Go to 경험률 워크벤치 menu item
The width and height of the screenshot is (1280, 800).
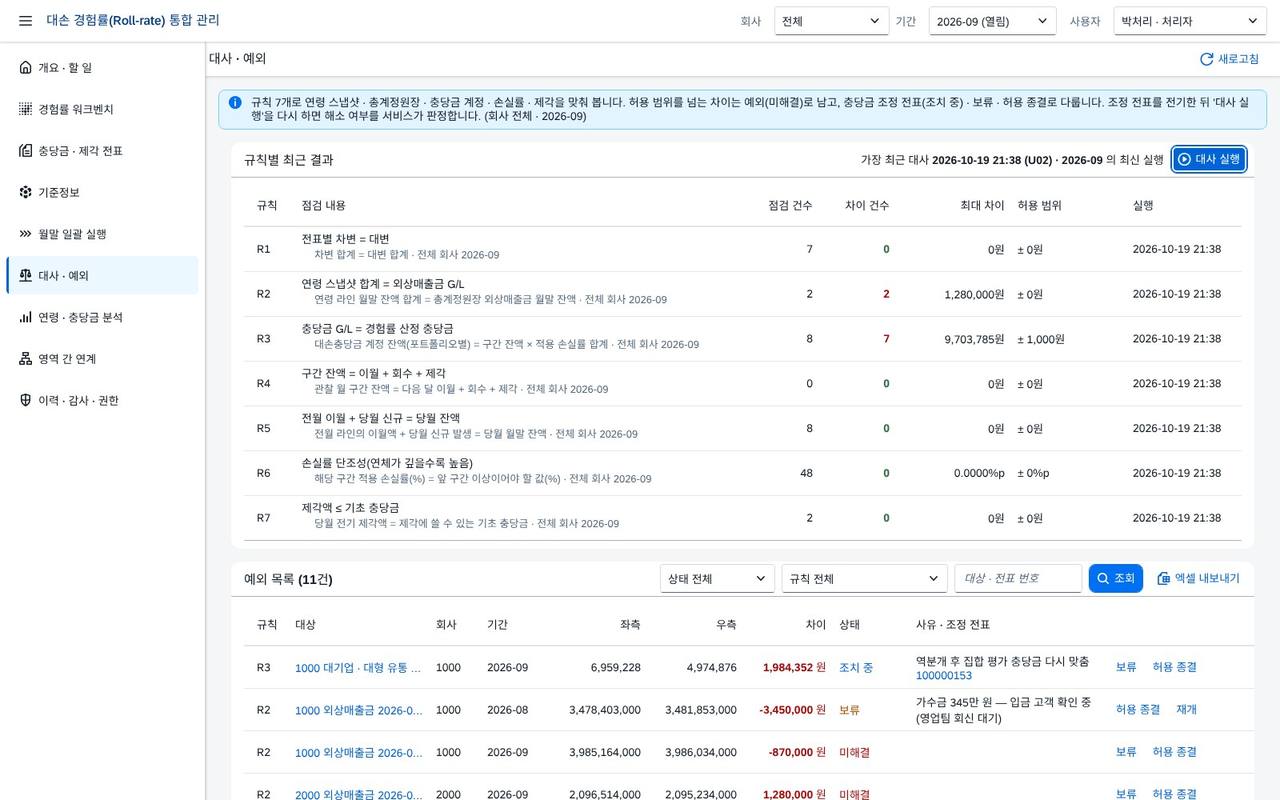(x=102, y=109)
